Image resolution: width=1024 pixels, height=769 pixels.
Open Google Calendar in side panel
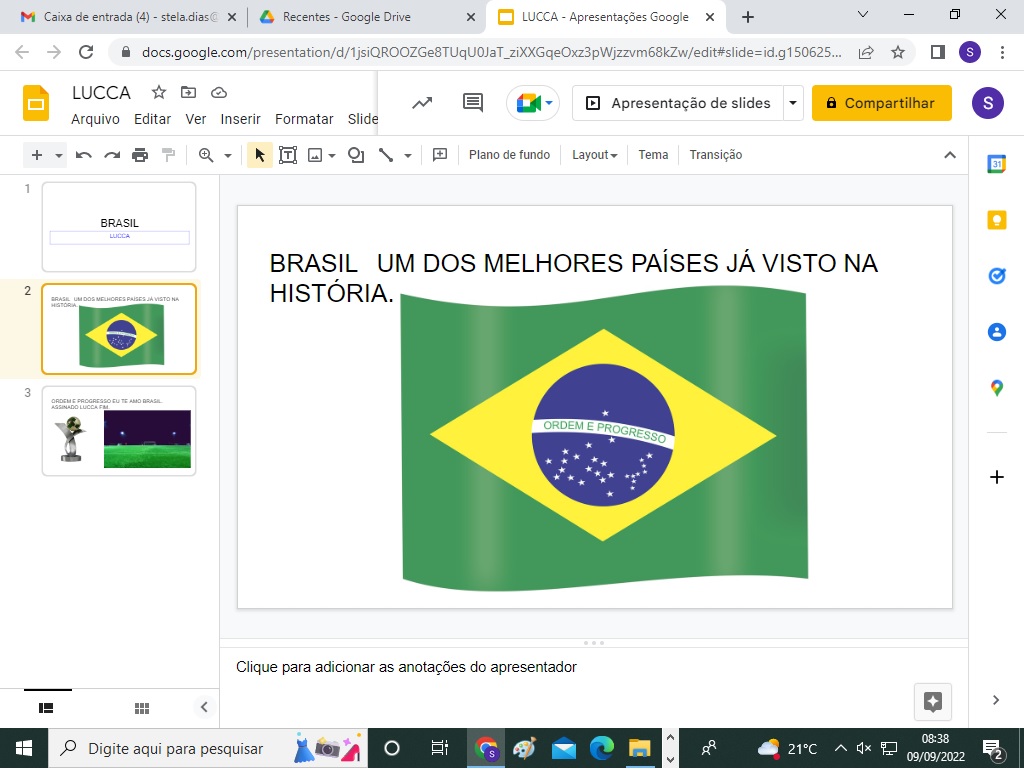pos(997,164)
